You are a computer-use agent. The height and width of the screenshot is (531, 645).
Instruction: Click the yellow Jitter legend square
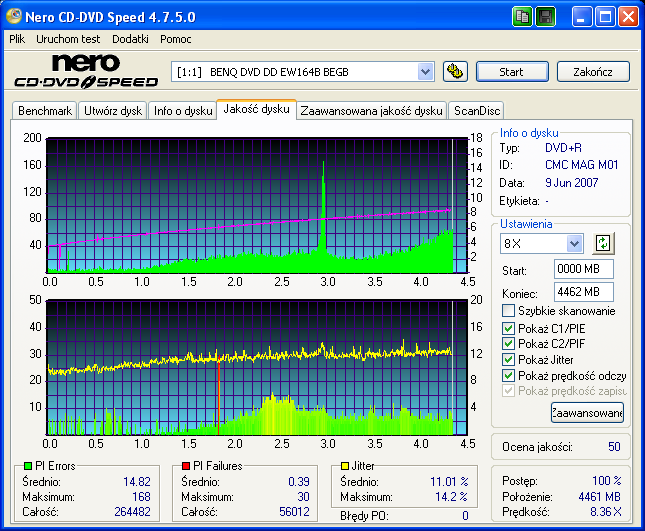tap(345, 466)
